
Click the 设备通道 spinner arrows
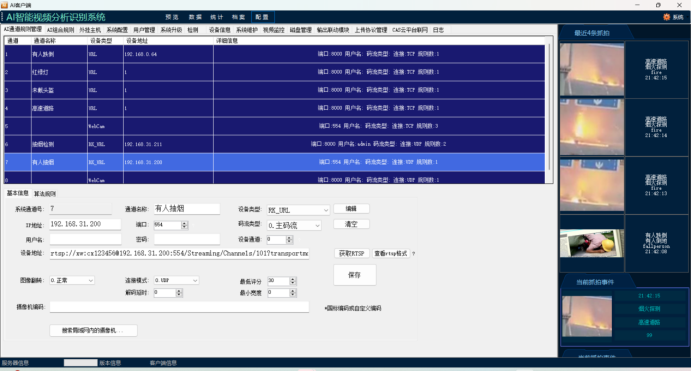(289, 240)
